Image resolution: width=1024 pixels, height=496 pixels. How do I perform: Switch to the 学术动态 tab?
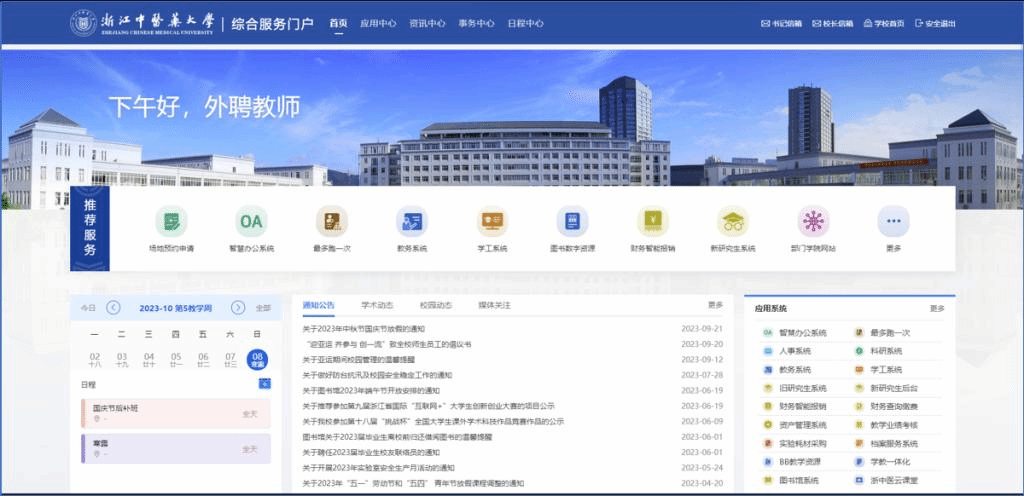tap(377, 305)
